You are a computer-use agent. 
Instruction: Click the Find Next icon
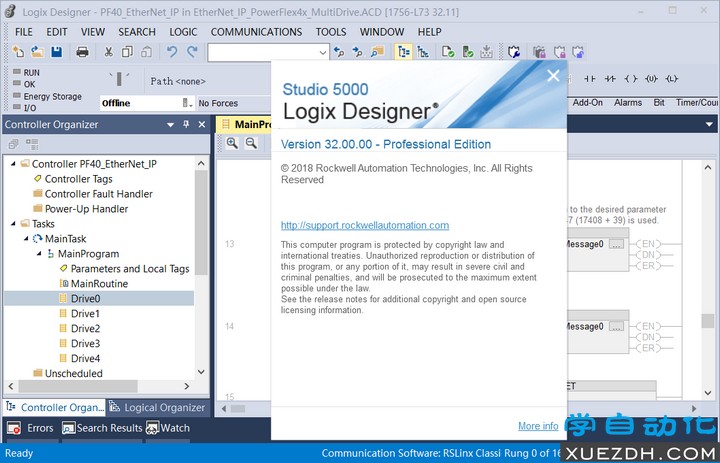pos(358,52)
